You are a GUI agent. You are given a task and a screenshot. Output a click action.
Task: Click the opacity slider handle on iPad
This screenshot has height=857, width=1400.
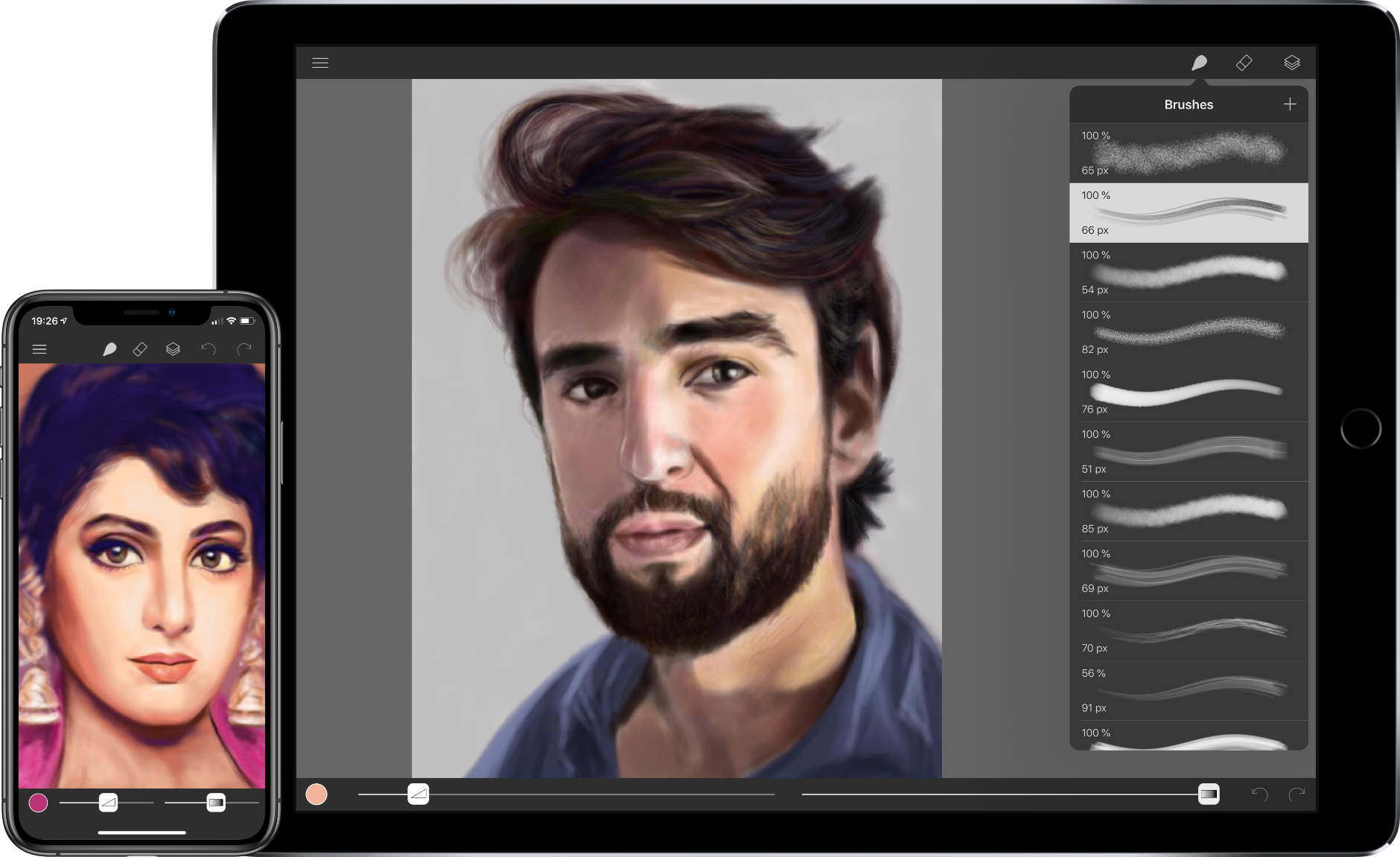1209,794
